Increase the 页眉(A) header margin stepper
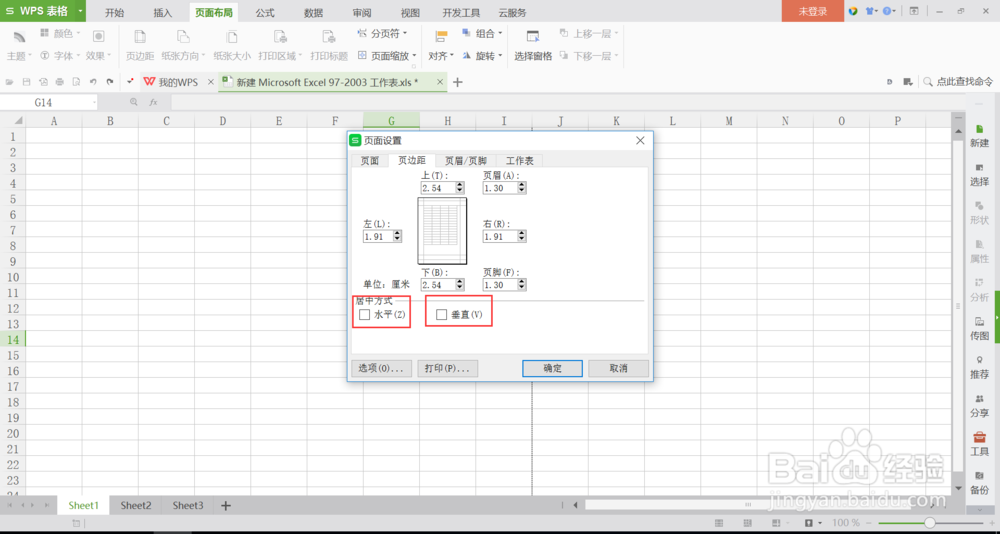This screenshot has width=1000, height=534. [522, 185]
